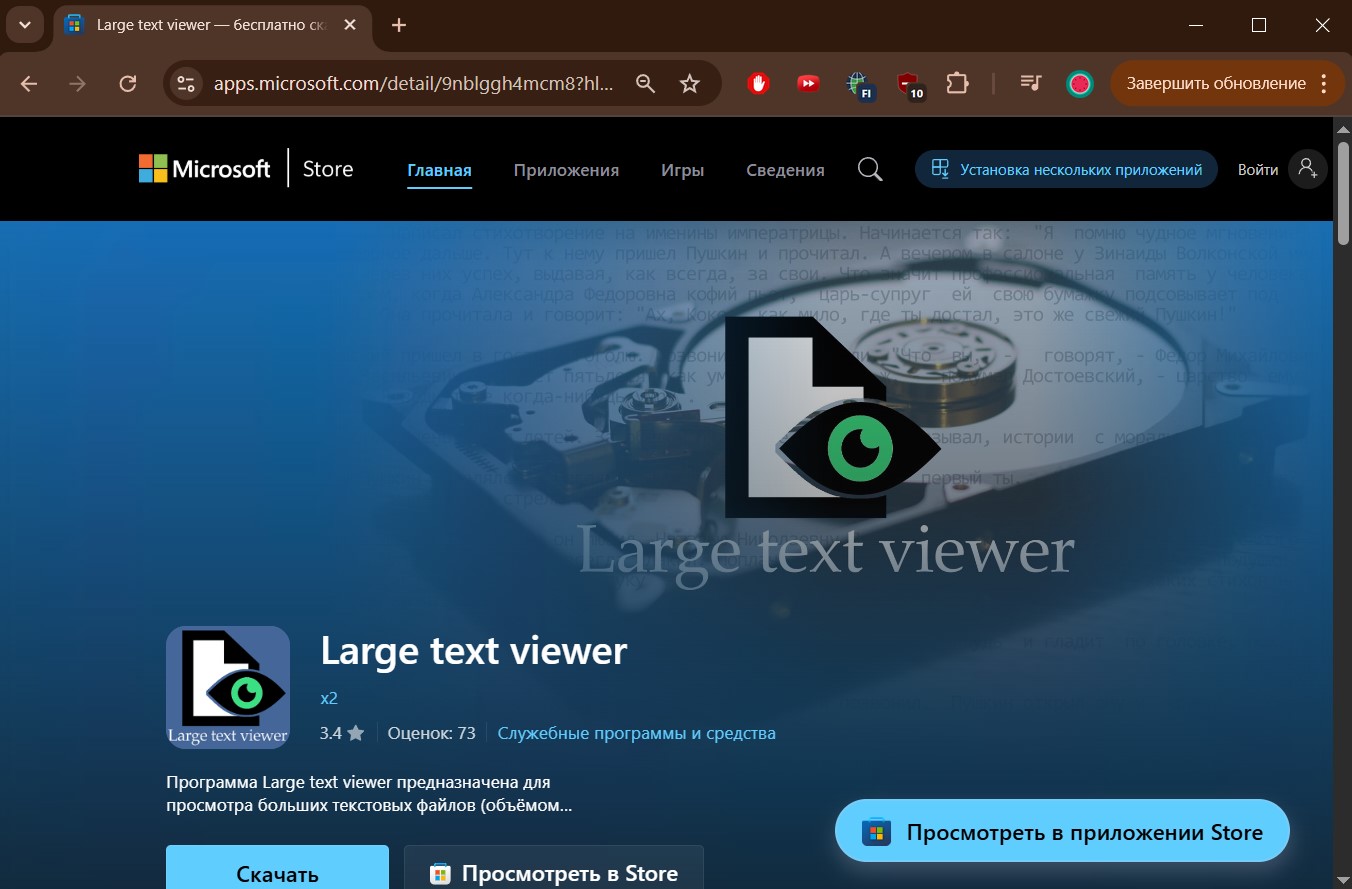Click the Store link beside Microsoft logo
Image resolution: width=1352 pixels, height=889 pixels.
click(x=328, y=169)
